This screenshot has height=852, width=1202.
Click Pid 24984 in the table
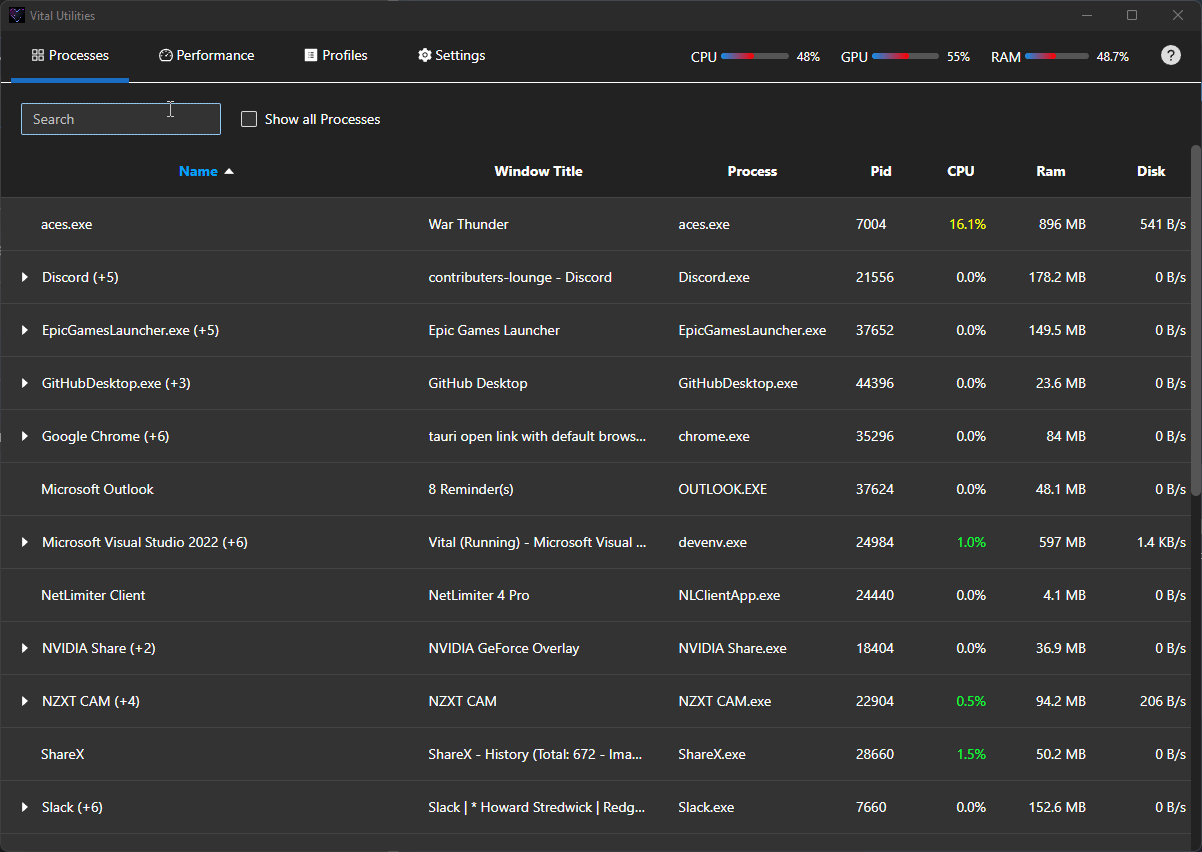coord(875,542)
